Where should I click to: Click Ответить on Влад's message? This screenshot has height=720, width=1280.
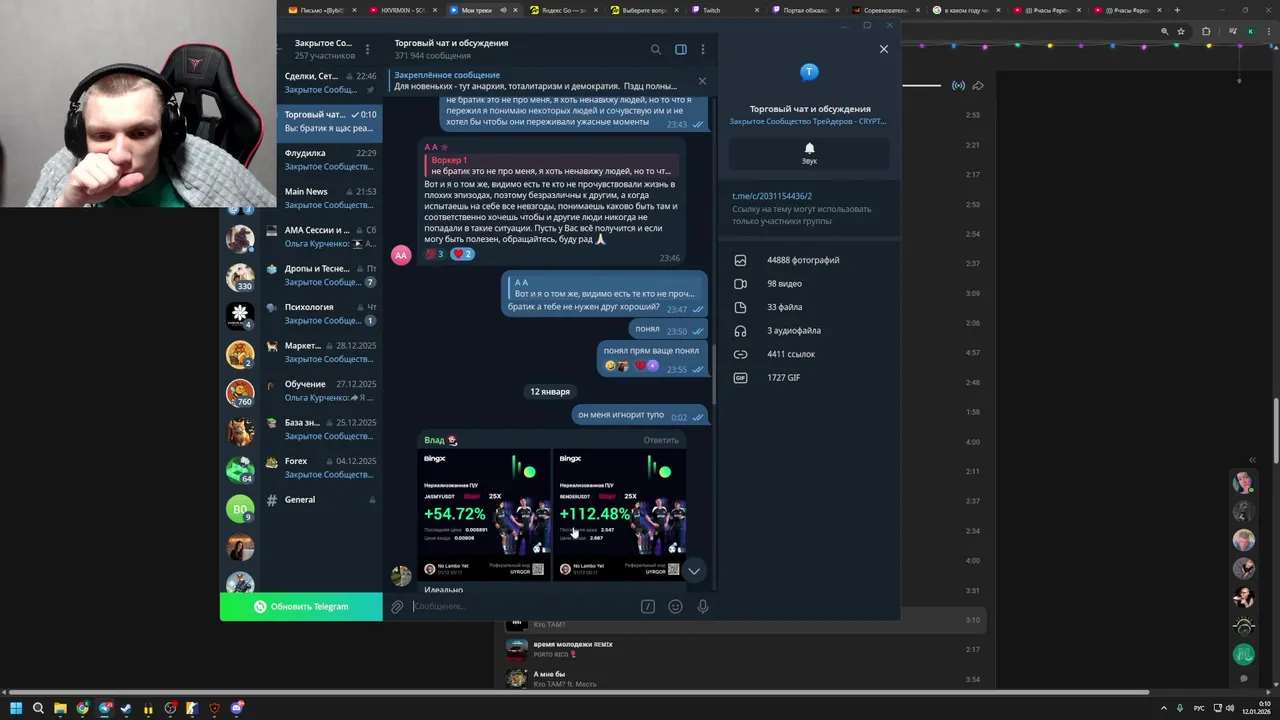point(661,440)
